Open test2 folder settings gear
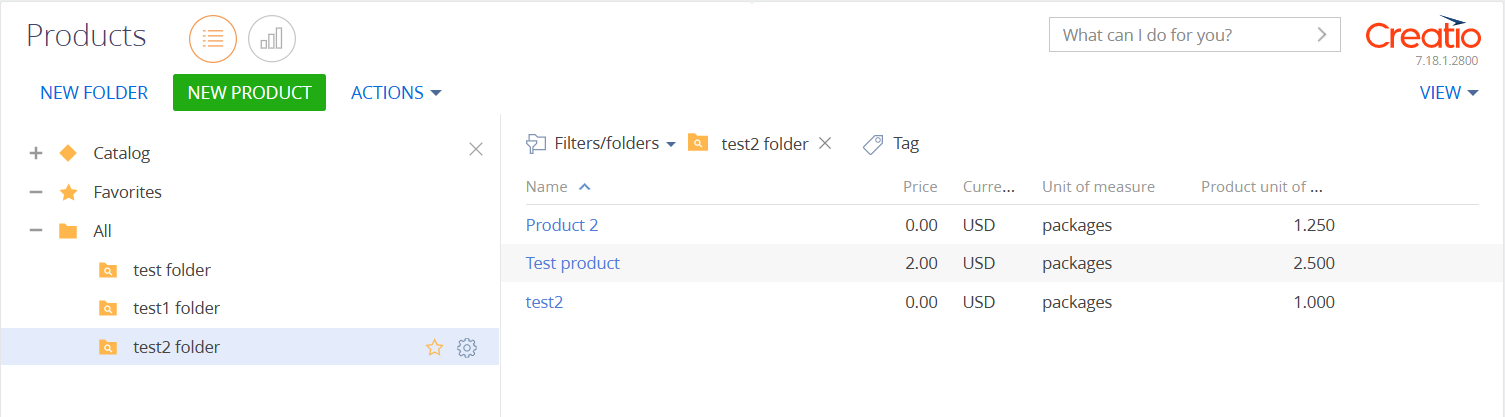 pos(466,348)
